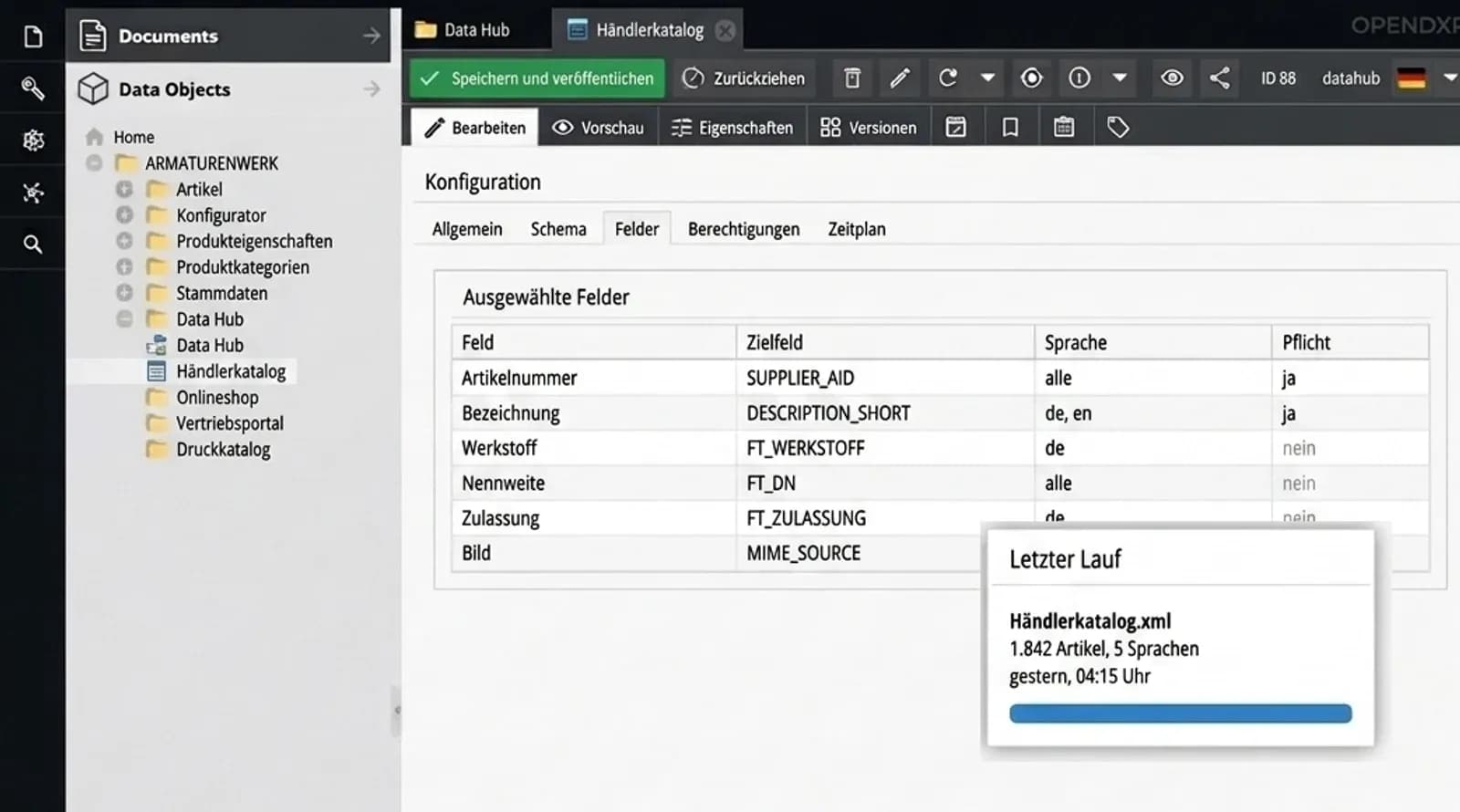The width and height of the screenshot is (1460, 812).
Task: Open the search magnifier sidebar icon
Action: point(33,244)
